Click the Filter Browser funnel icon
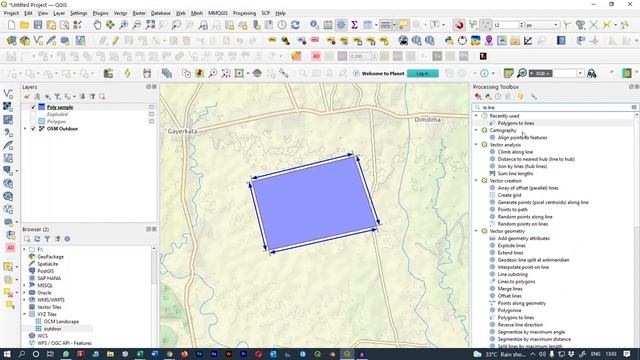640x360 pixels. click(x=47, y=239)
